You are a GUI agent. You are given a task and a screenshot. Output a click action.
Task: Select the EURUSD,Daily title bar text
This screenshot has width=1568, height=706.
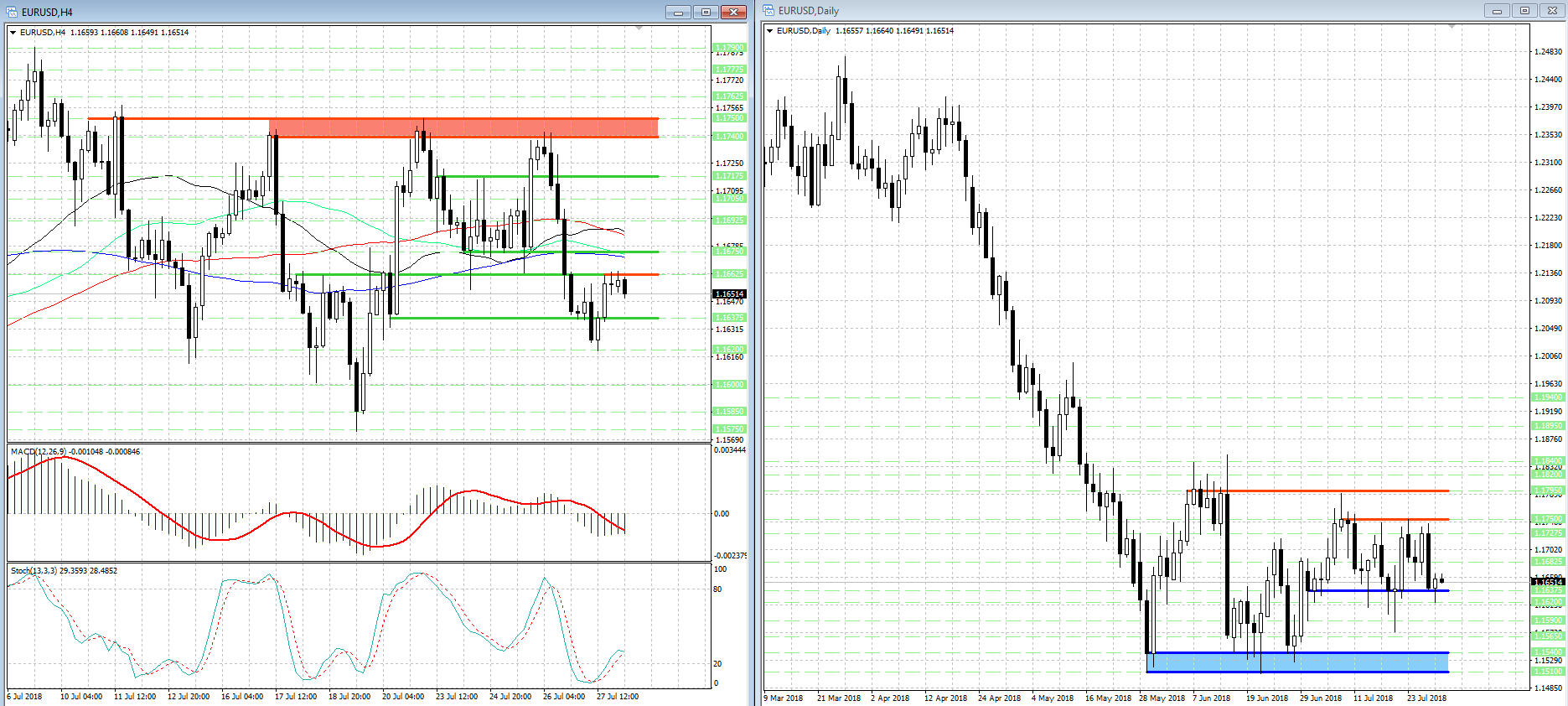[809, 11]
